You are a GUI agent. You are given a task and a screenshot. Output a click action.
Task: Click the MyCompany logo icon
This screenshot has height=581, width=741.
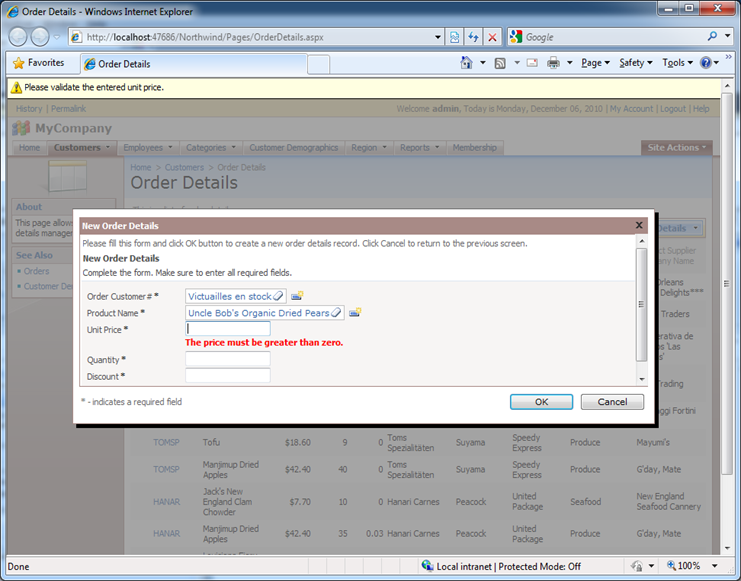click(21, 128)
